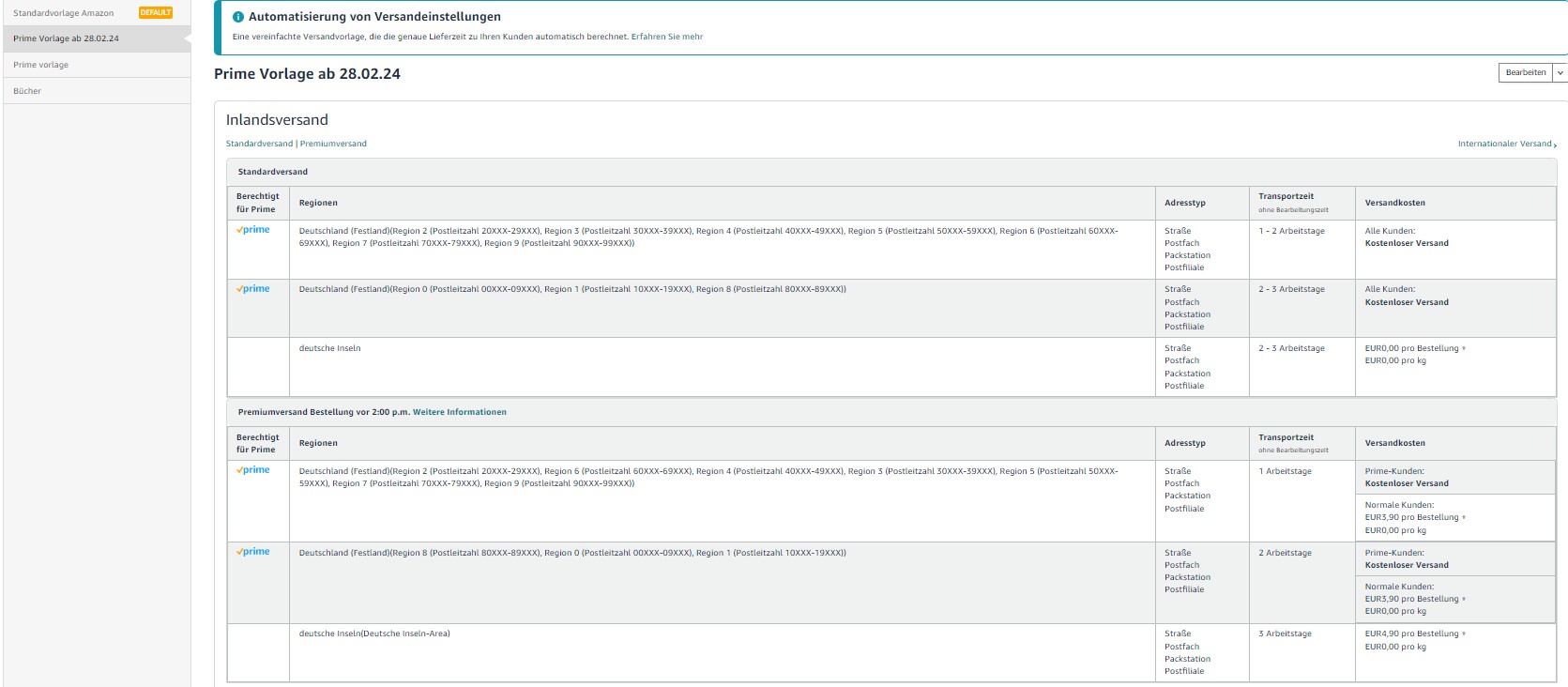Click the 1 Arbeitstage transport time cell
Viewport: 1568px width, 687px height.
pos(1302,501)
